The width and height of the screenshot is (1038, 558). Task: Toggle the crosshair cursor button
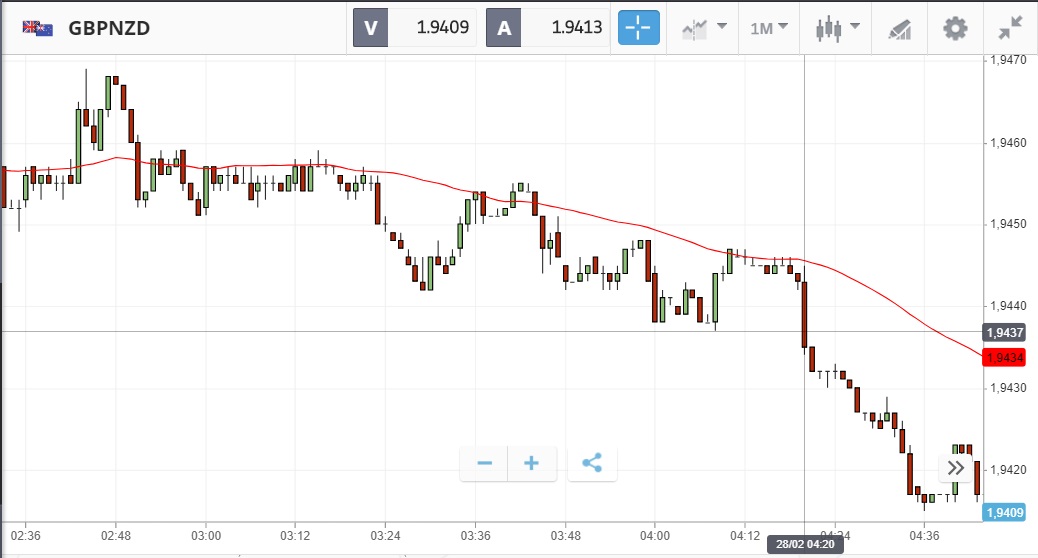[639, 28]
